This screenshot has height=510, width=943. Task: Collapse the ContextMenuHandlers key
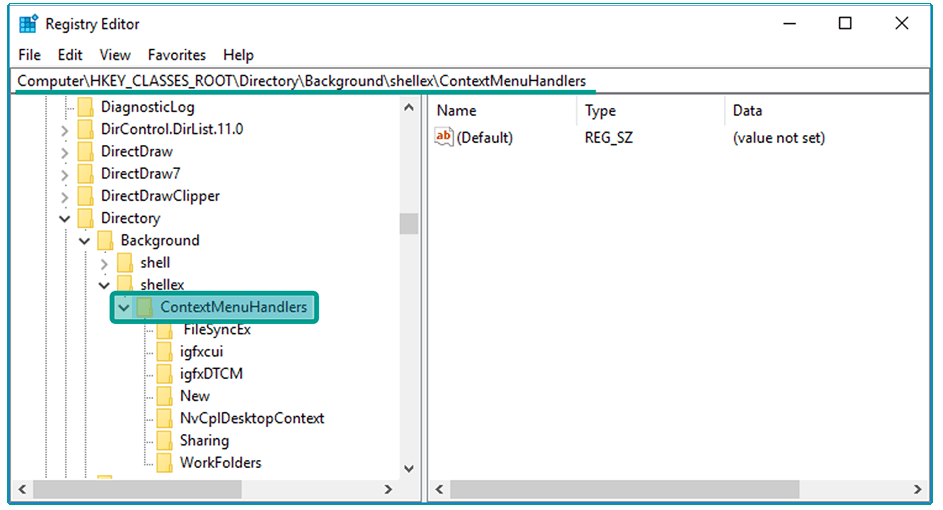click(x=124, y=308)
